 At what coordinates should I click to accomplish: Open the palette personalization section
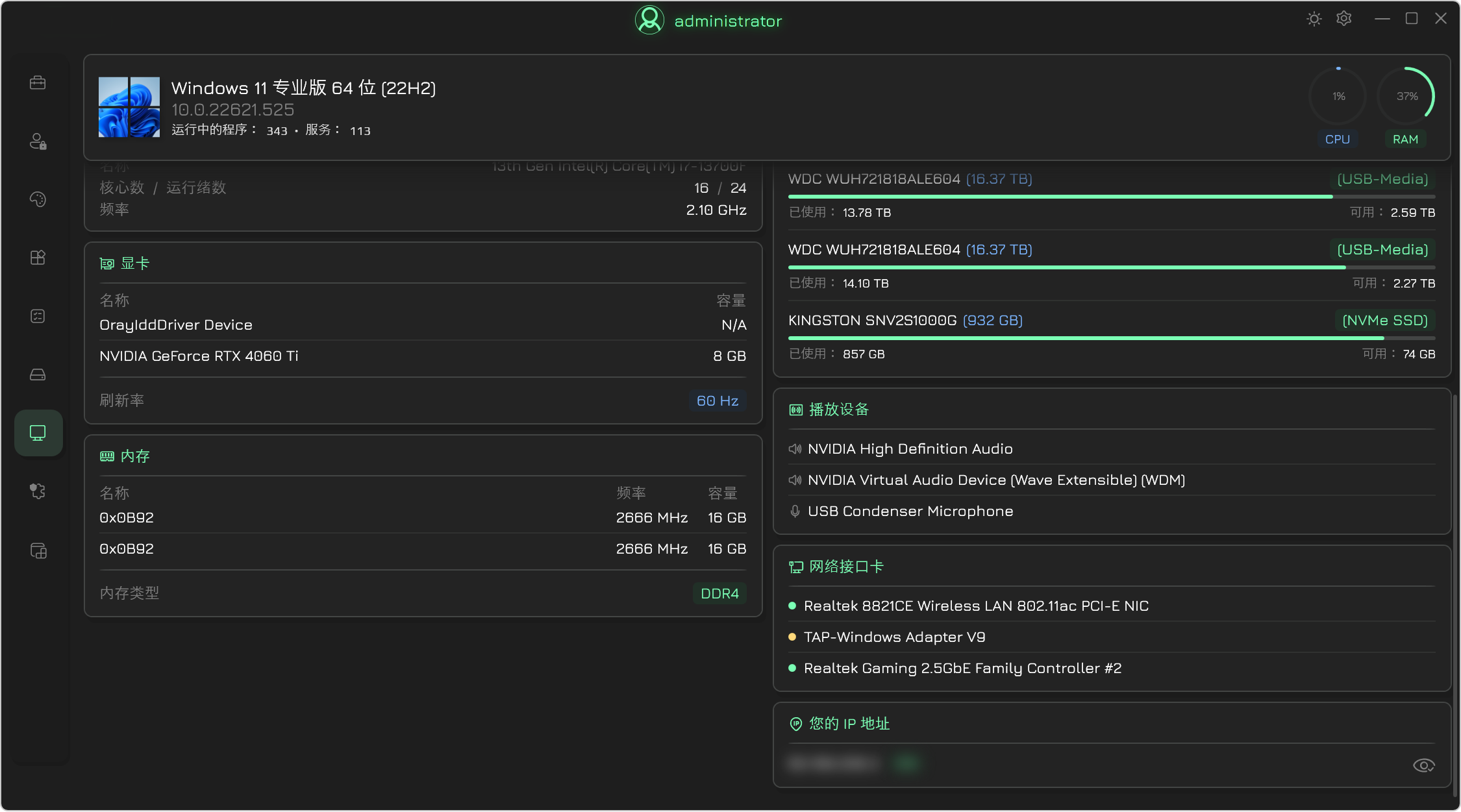coord(38,199)
